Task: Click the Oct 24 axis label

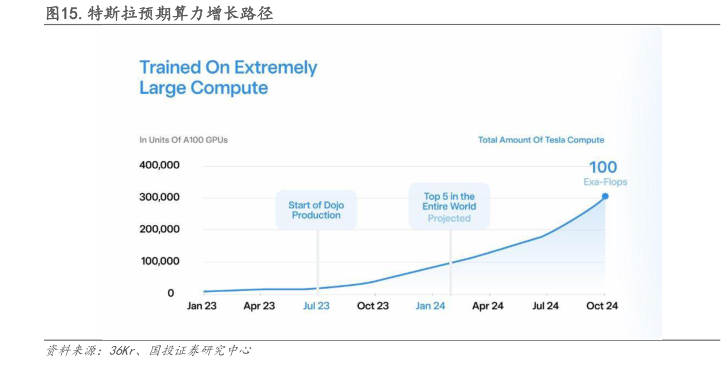Action: 602,306
